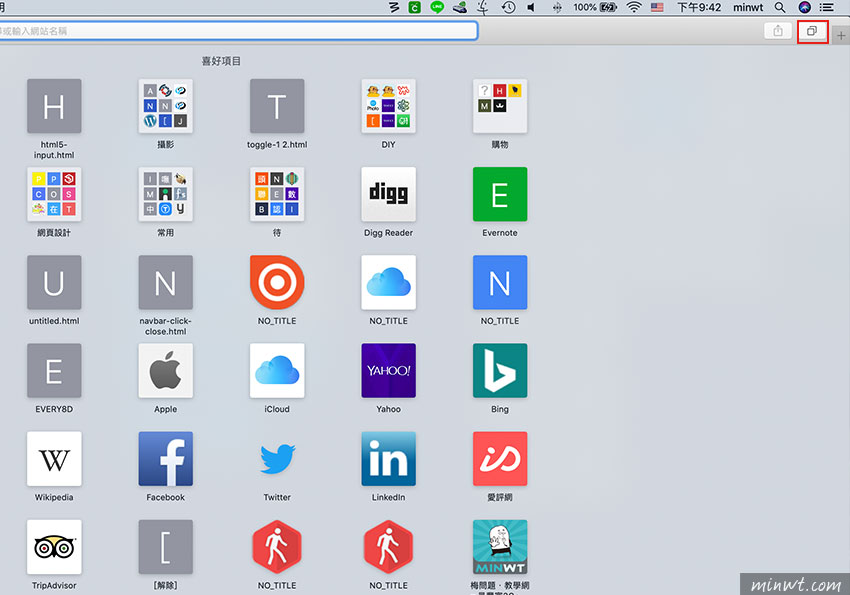Open the Twitter favorite
Screen dimensions: 850x595
277,458
